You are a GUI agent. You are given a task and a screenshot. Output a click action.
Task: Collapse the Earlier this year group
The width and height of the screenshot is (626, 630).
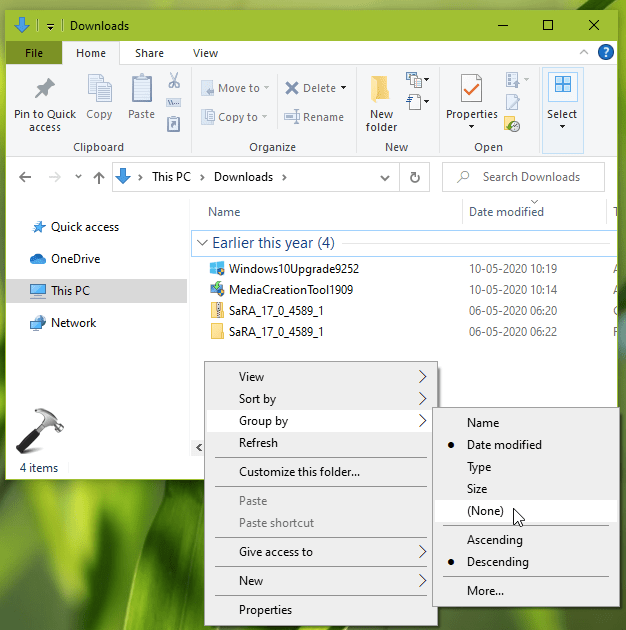[x=202, y=243]
